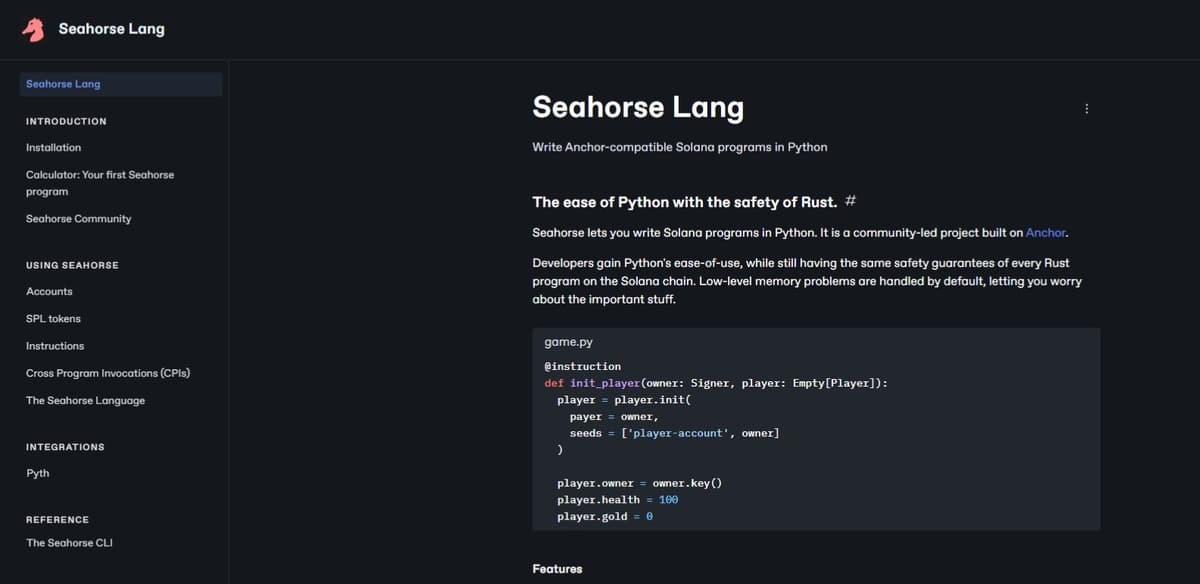Click the @instruction decorator line

point(582,366)
